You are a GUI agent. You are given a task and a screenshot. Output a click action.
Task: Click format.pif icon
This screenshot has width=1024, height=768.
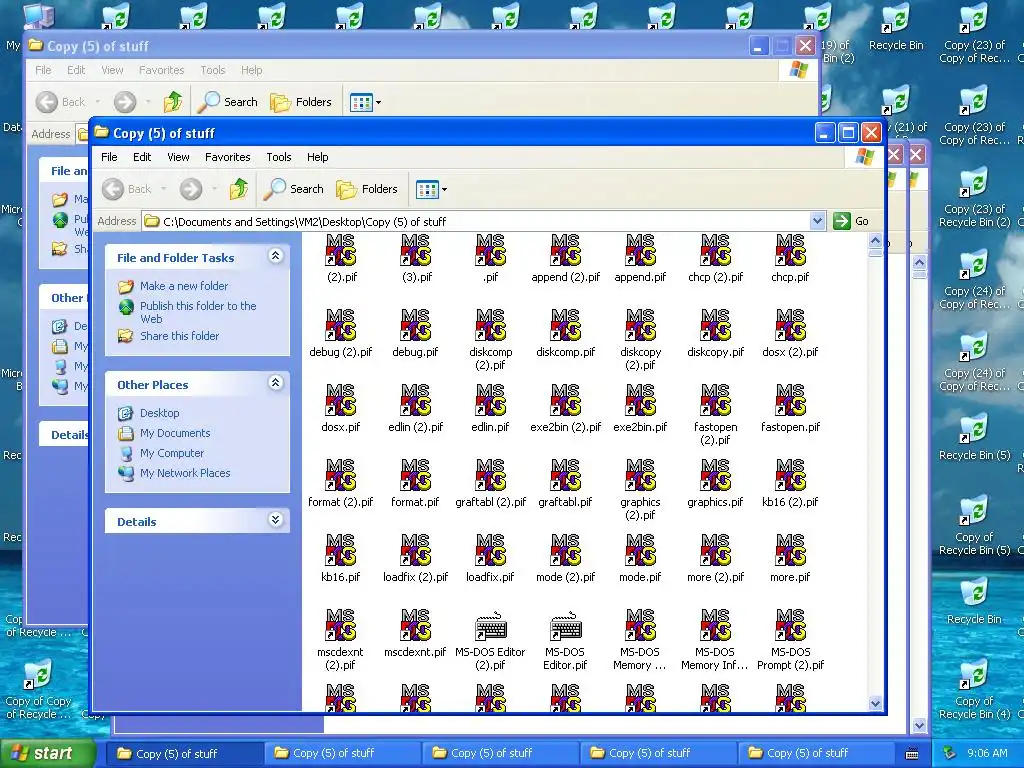click(415, 475)
